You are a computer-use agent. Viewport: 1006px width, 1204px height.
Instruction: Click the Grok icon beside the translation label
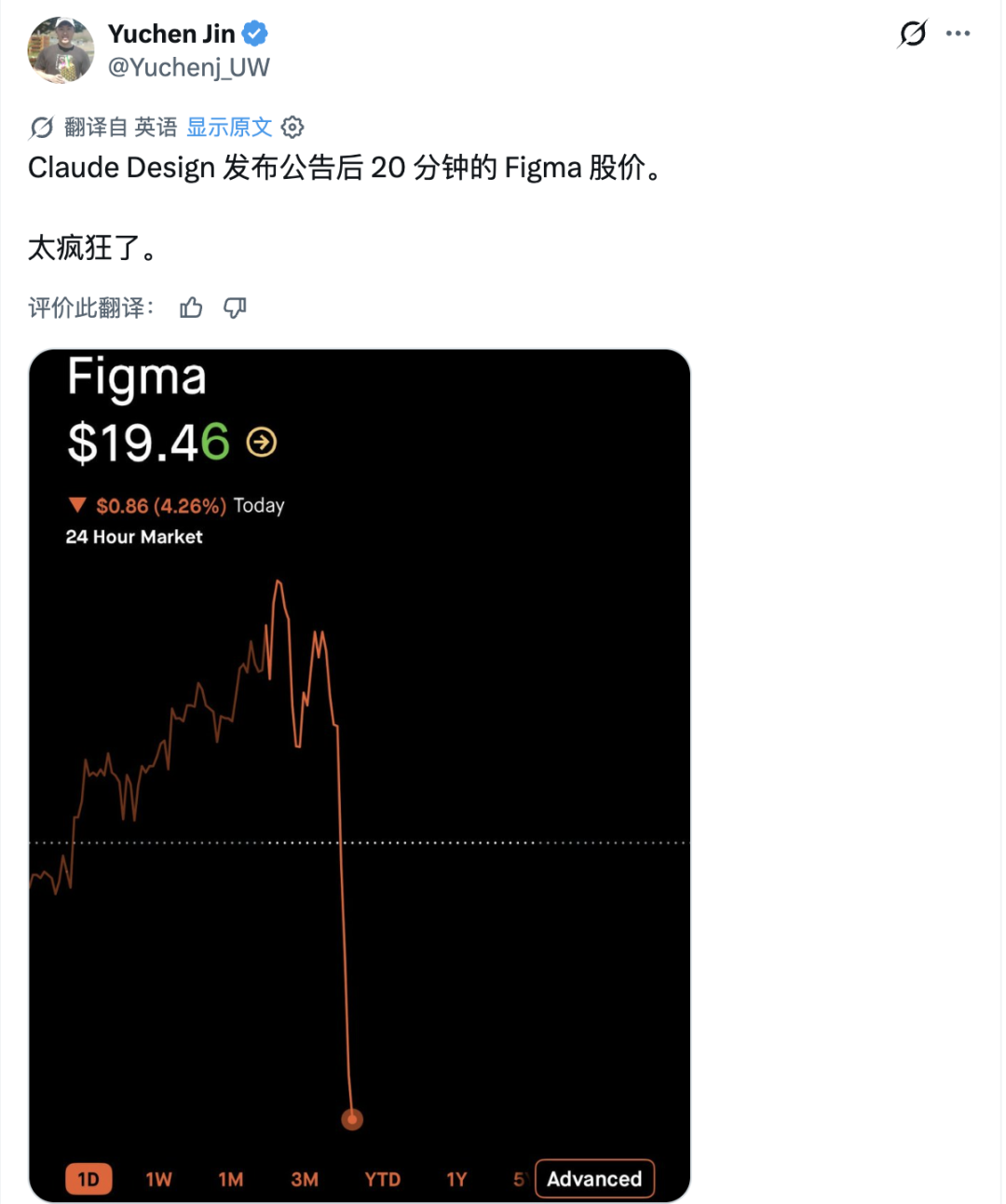42,127
